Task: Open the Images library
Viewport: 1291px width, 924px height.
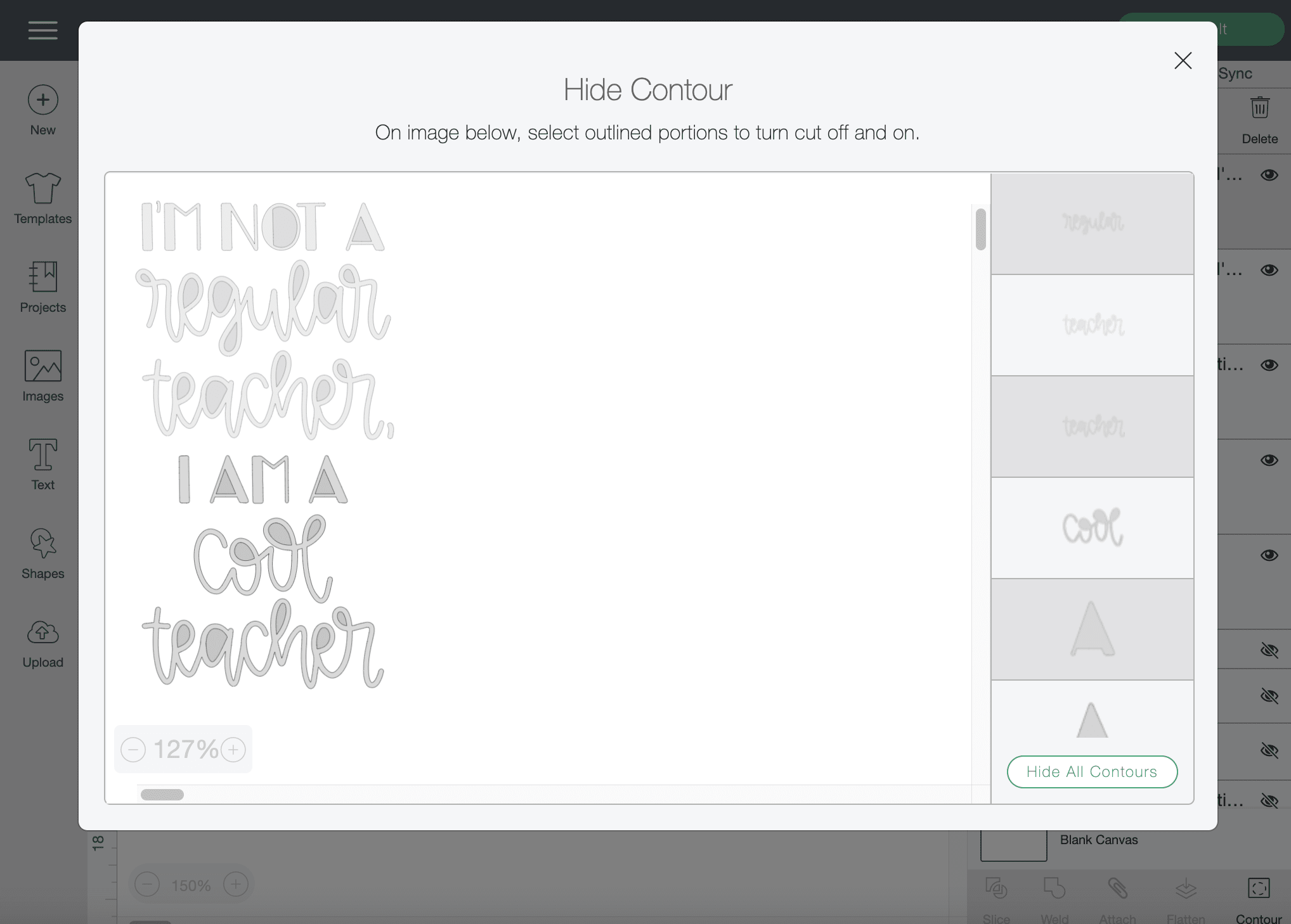Action: pyautogui.click(x=42, y=366)
